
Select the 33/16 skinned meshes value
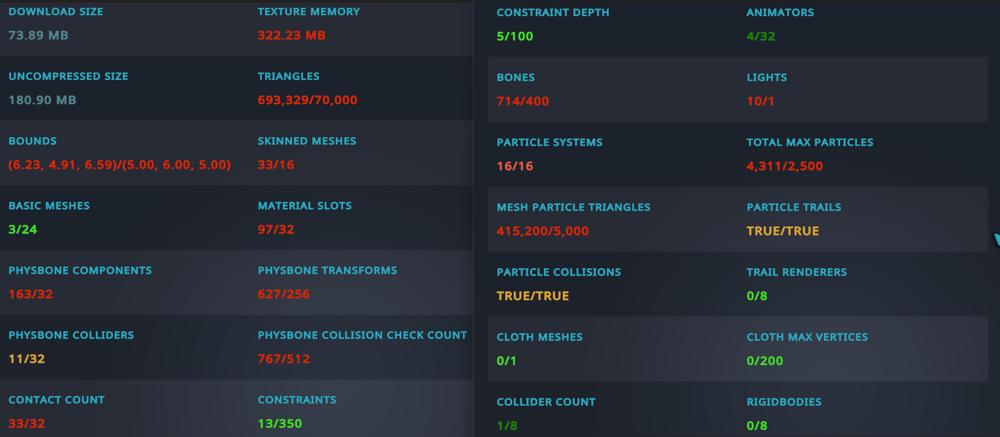click(x=276, y=165)
